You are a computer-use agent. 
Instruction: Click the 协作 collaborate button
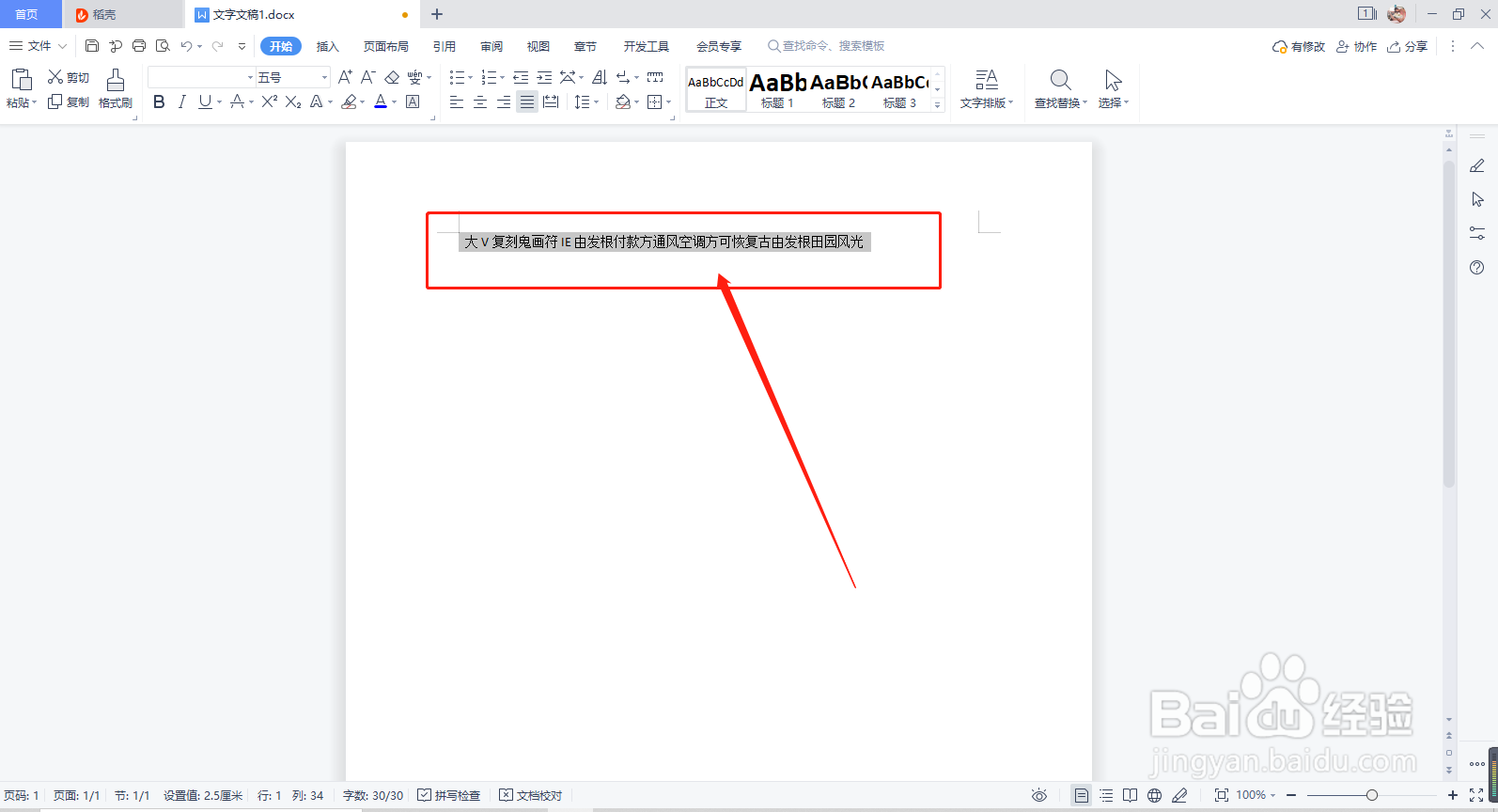tap(1356, 46)
